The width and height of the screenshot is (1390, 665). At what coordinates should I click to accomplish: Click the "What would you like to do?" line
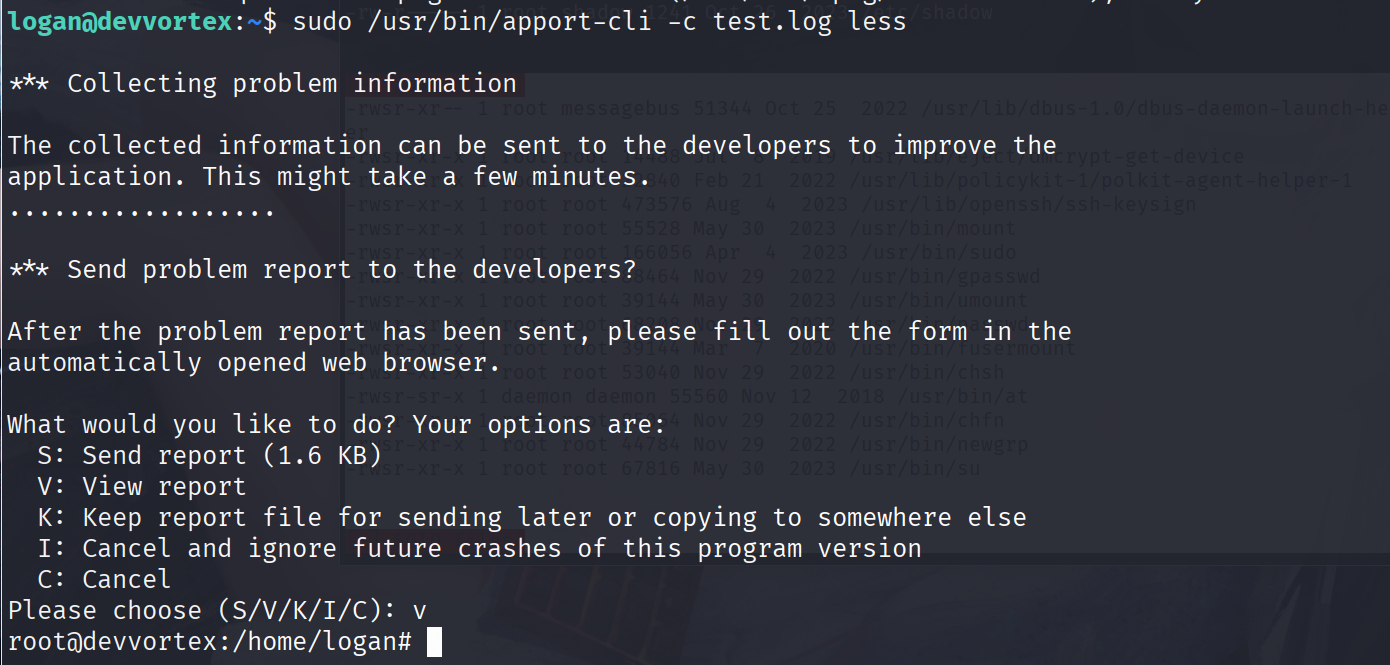click(336, 425)
